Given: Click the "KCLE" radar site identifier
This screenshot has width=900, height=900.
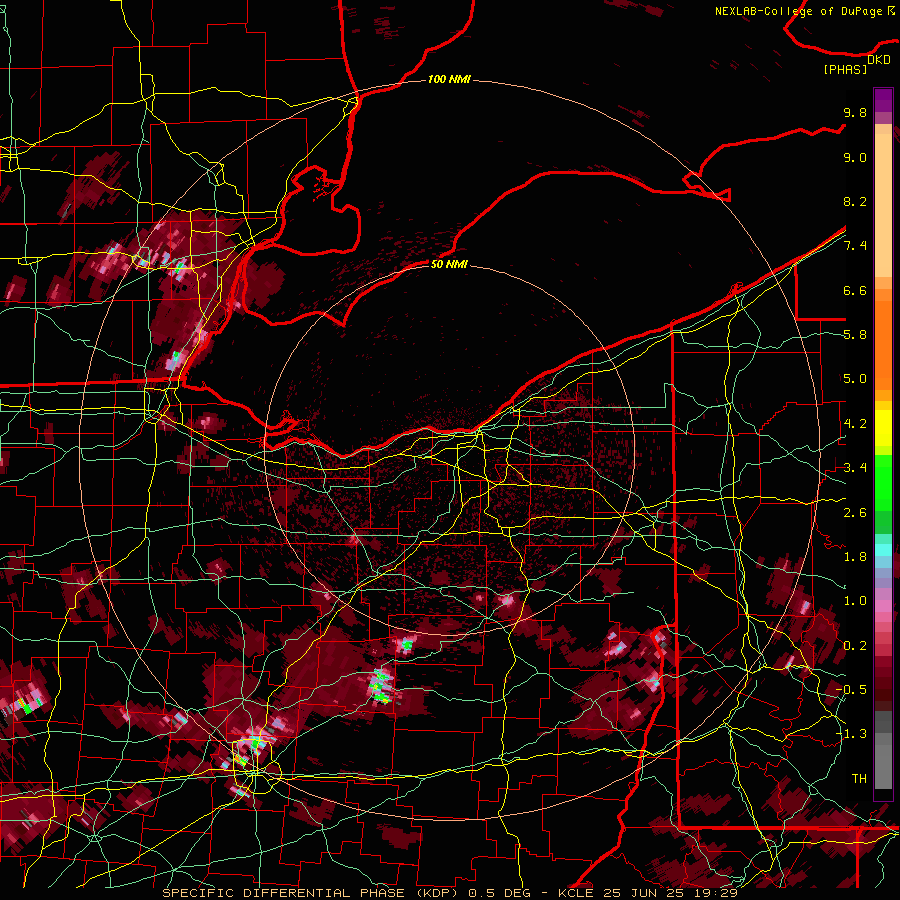Looking at the screenshot, I should coord(575,893).
